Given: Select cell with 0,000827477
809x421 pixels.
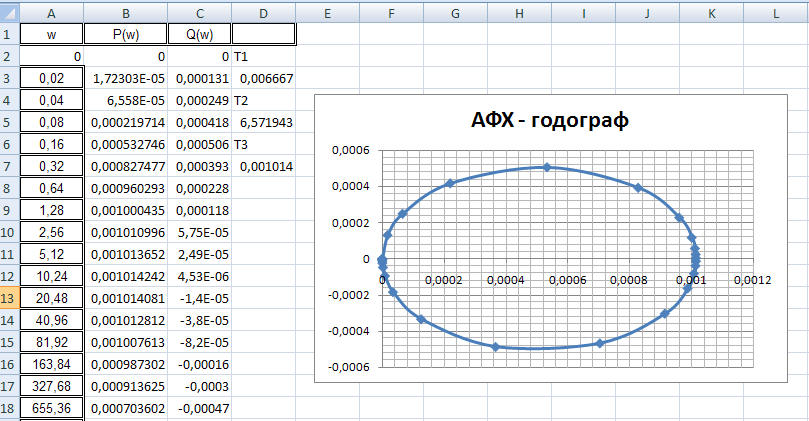Looking at the screenshot, I should (126, 166).
